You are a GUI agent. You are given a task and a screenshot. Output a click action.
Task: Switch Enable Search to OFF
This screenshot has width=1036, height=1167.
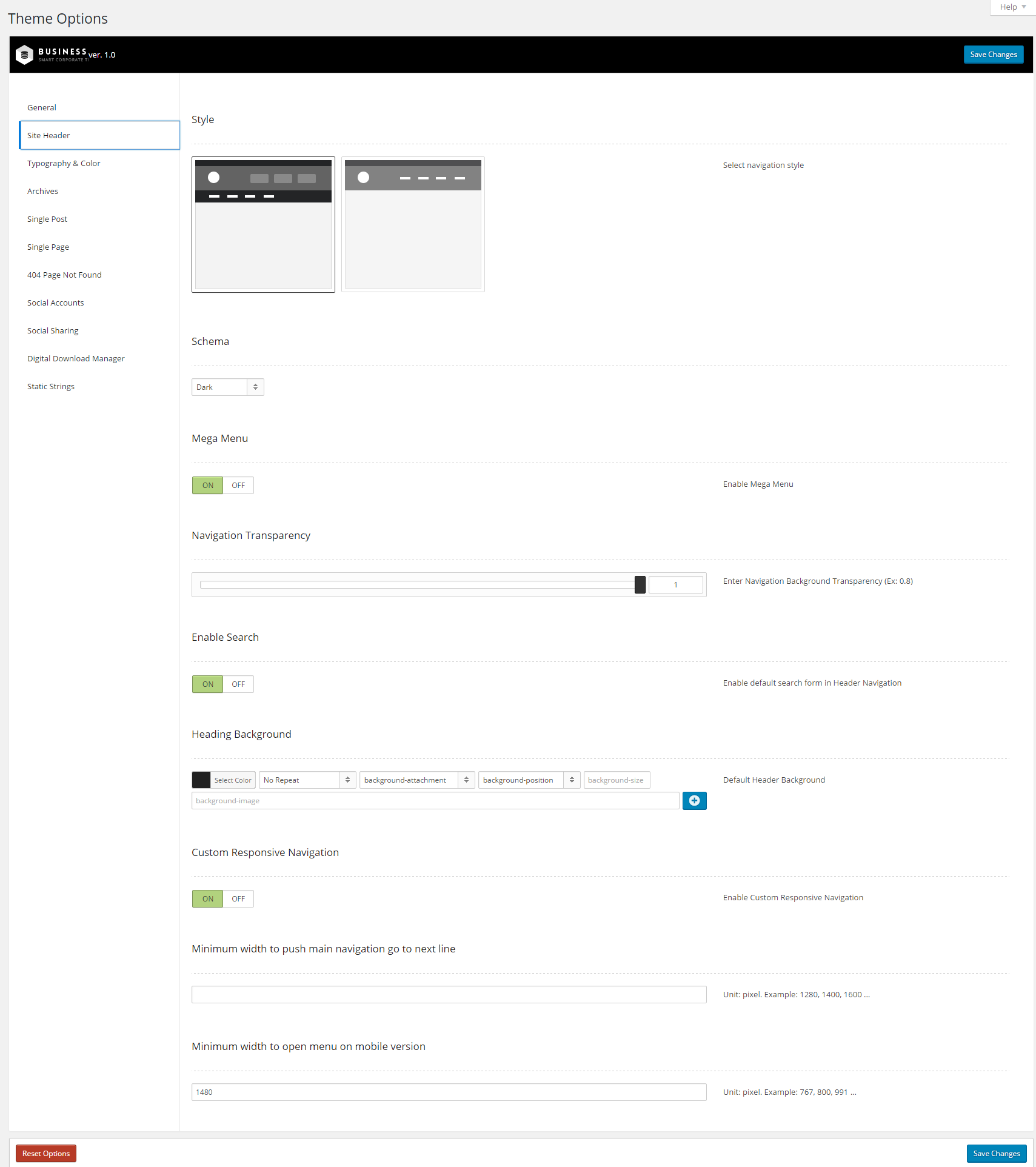[x=238, y=684]
